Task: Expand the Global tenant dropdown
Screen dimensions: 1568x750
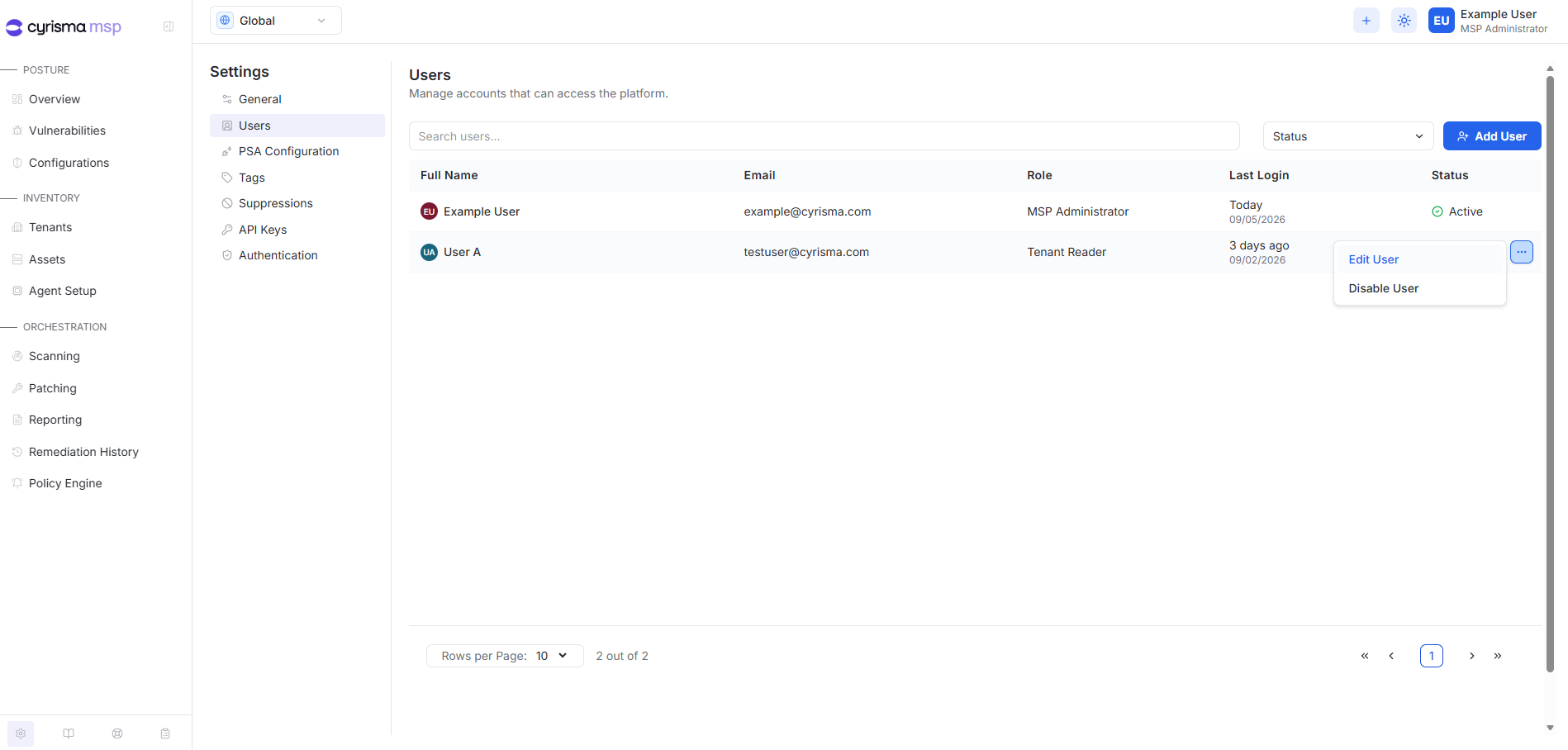Action: [x=276, y=21]
